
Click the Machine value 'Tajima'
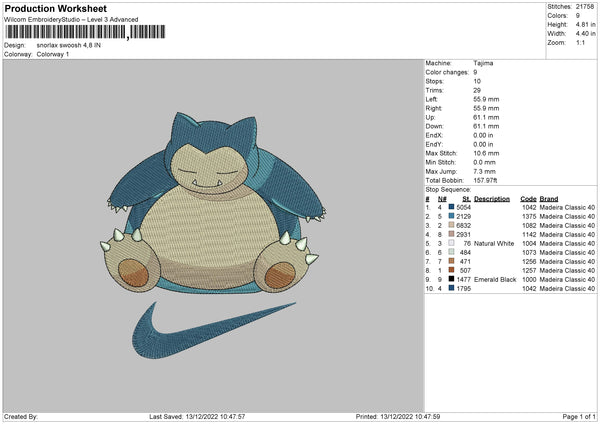pyautogui.click(x=483, y=63)
